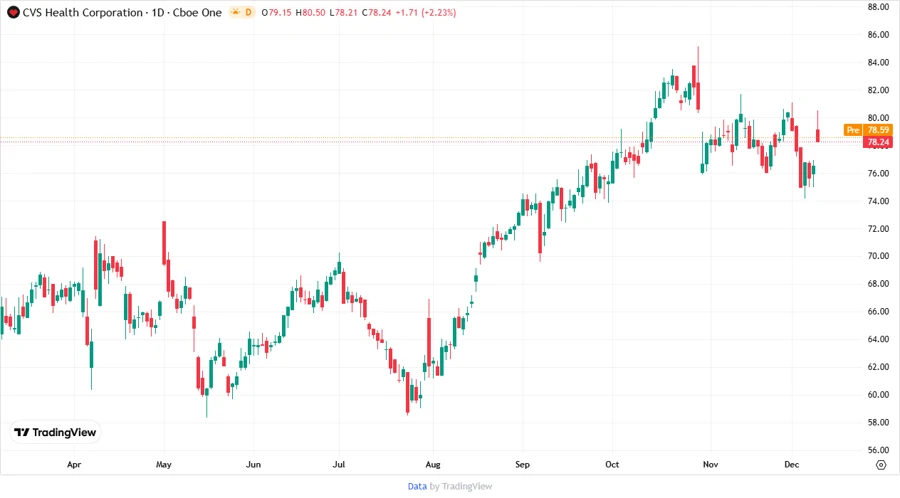Click the 84.00 price axis label
The image size is (900, 498).
(x=878, y=63)
